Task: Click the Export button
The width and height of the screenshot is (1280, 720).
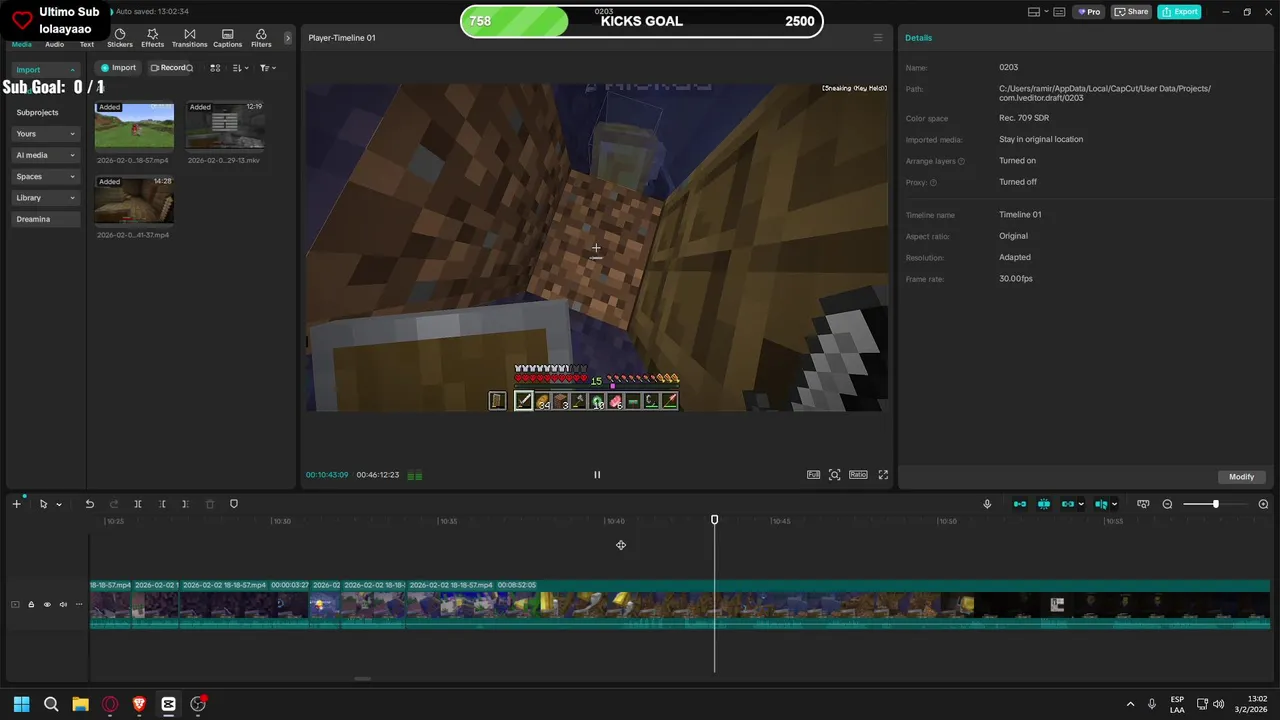Action: pyautogui.click(x=1179, y=12)
